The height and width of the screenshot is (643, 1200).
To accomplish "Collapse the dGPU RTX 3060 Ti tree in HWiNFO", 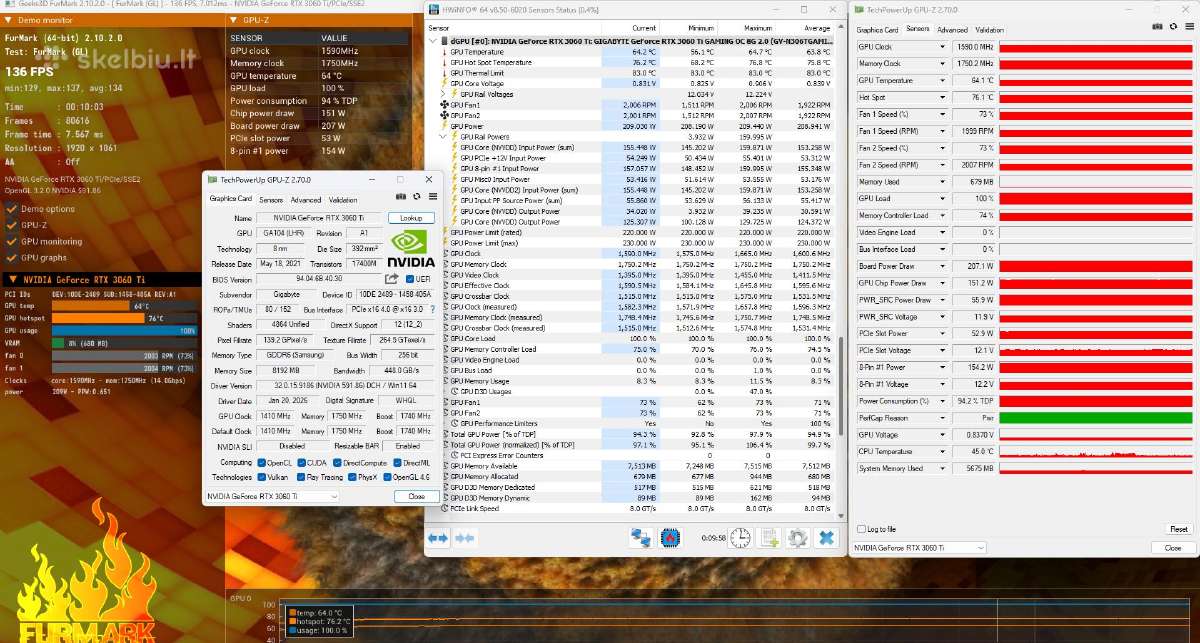I will pos(432,40).
